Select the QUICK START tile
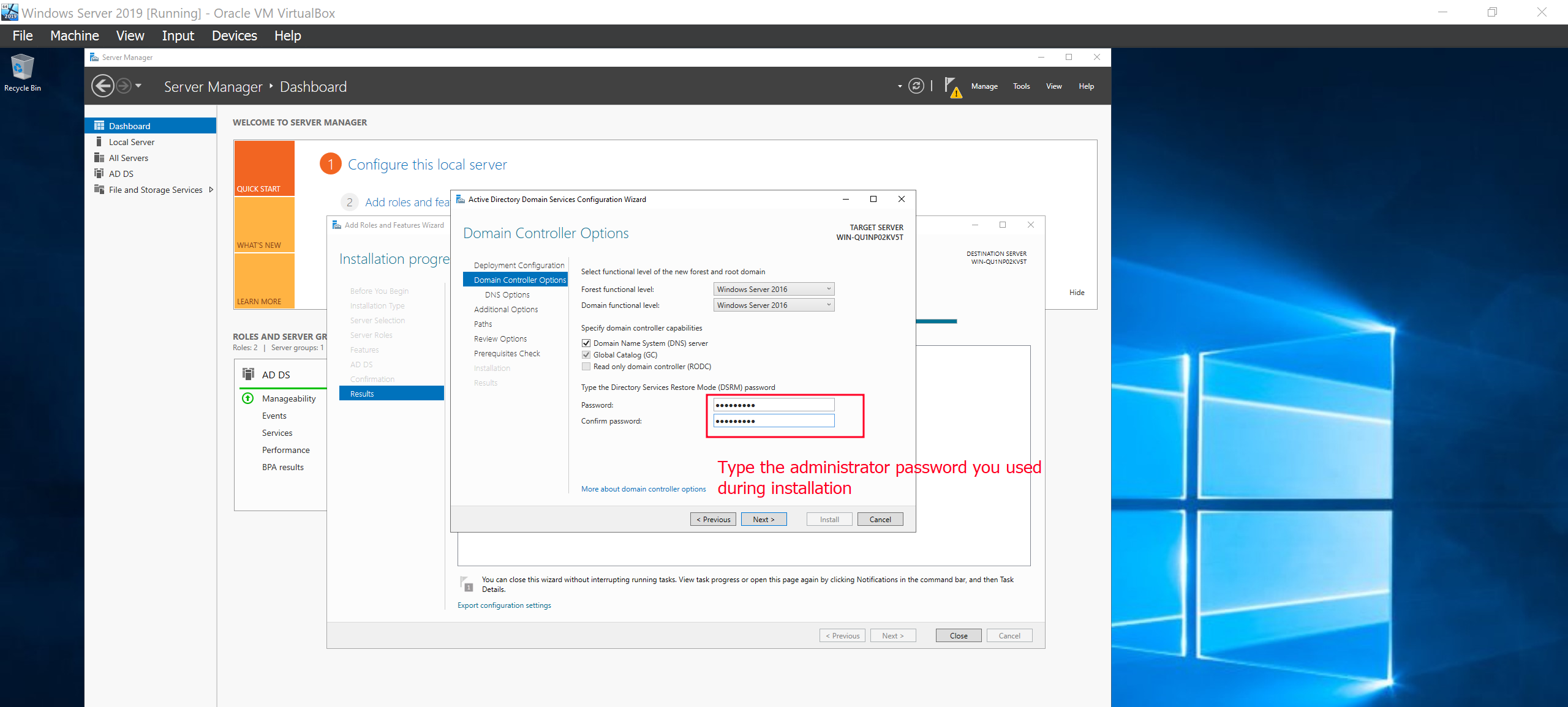 click(265, 168)
